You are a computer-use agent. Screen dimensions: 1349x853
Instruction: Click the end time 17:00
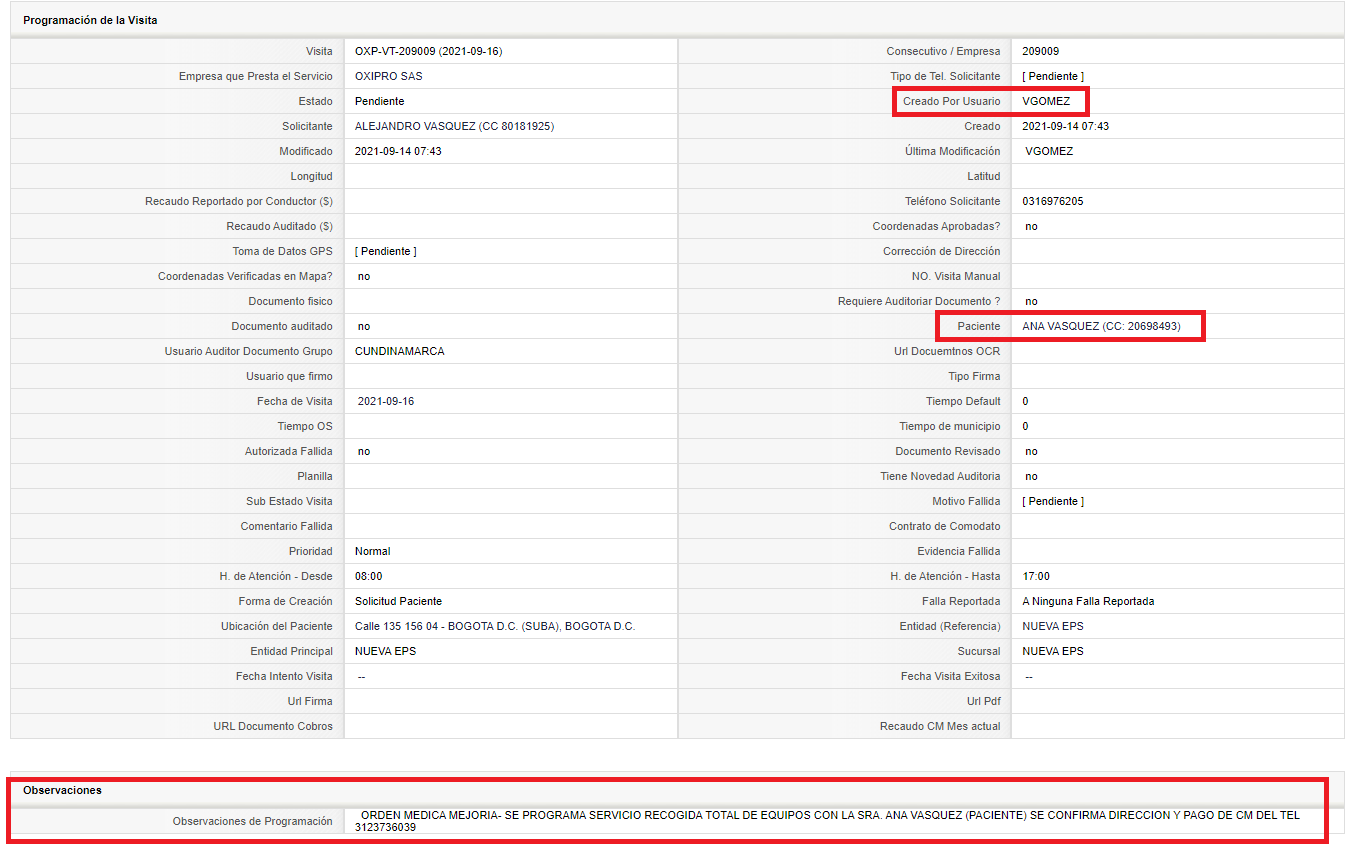[1036, 576]
